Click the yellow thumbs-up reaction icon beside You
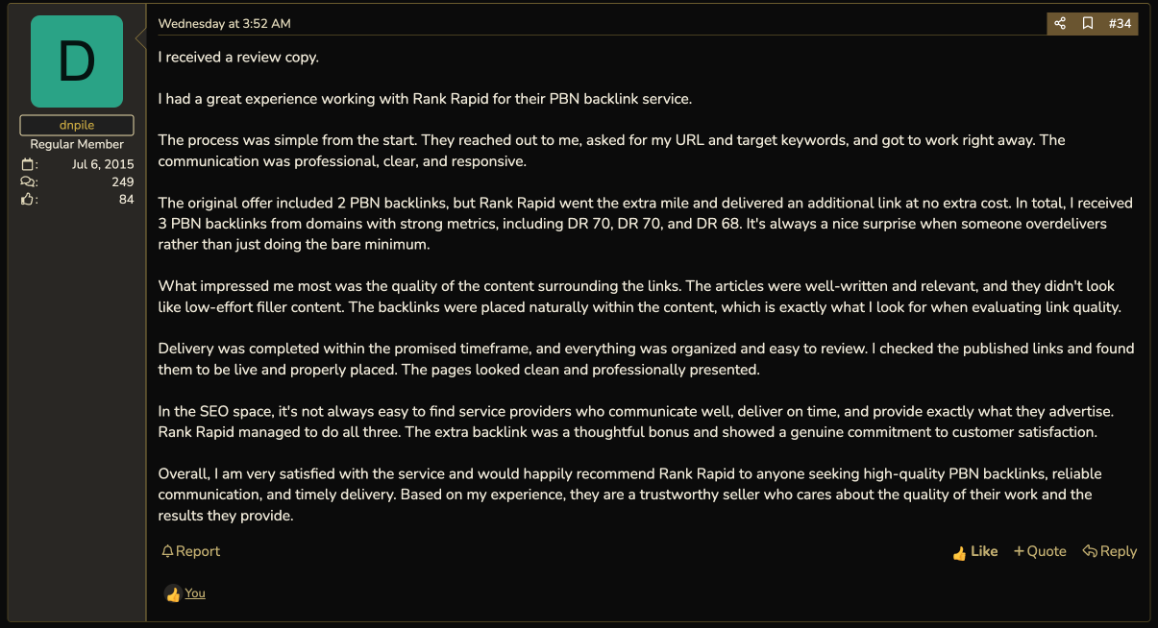Image resolution: width=1158 pixels, height=628 pixels. pos(173,594)
